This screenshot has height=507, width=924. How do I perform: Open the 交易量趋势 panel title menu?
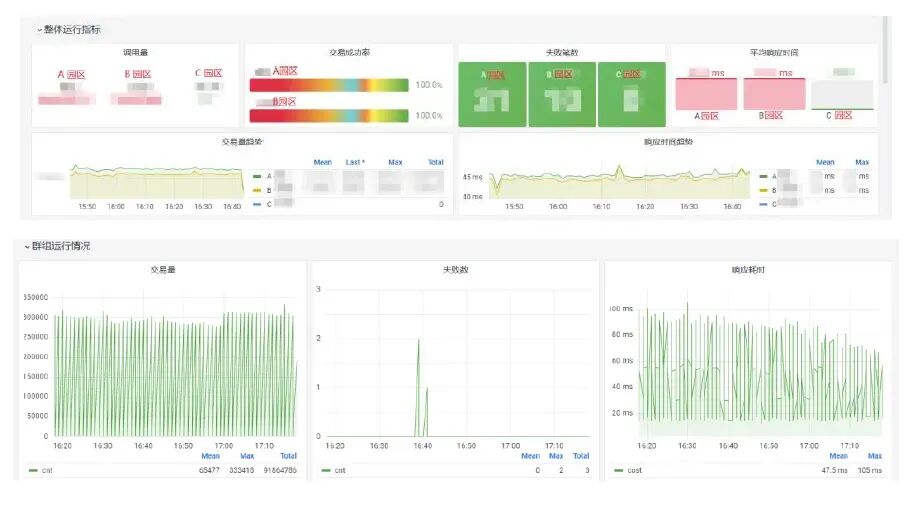tap(242, 141)
